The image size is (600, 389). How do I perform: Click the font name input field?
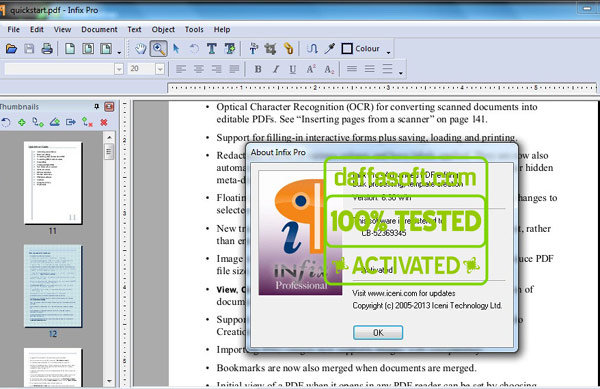coord(59,69)
